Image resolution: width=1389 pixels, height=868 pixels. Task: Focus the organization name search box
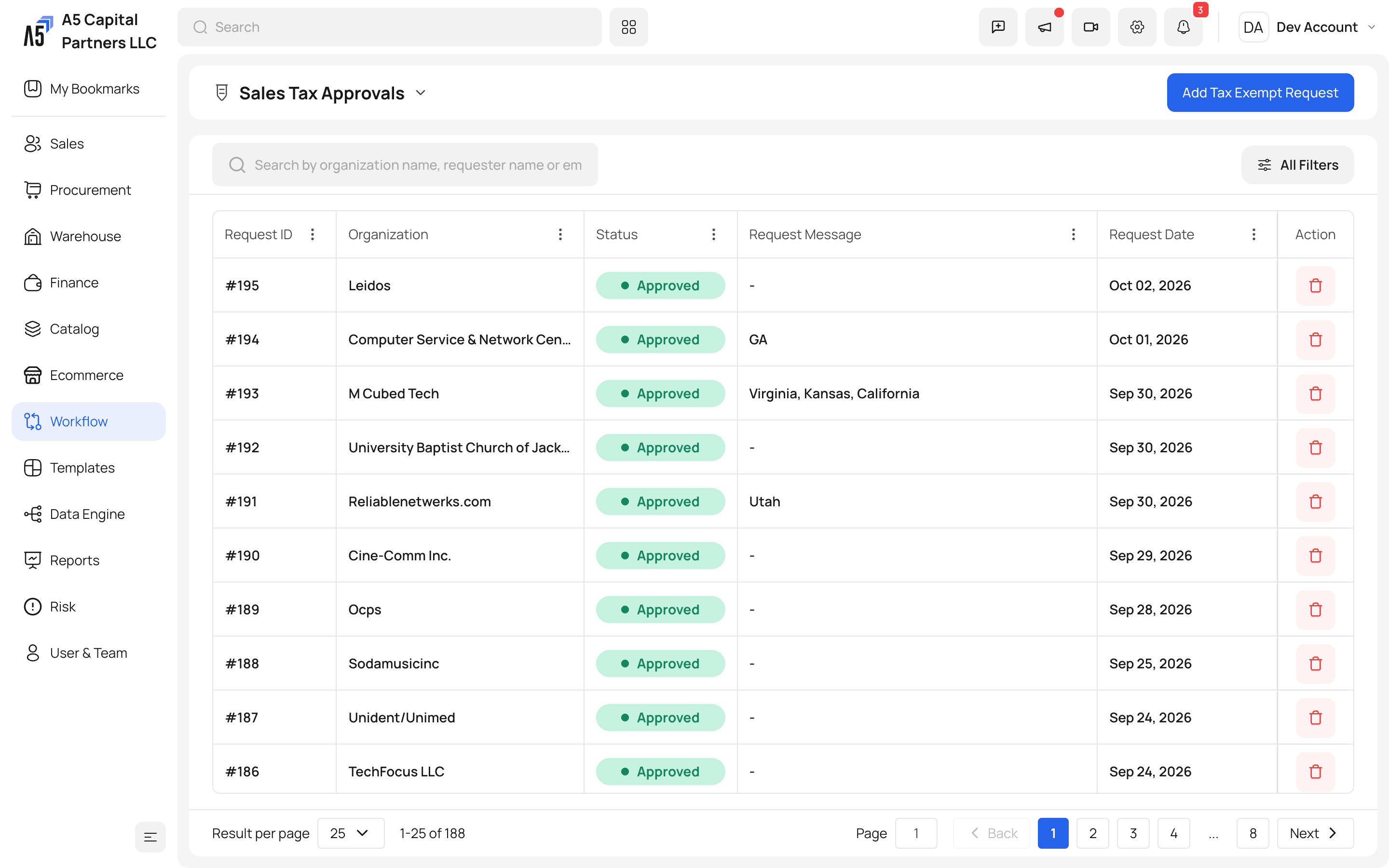[x=405, y=165]
